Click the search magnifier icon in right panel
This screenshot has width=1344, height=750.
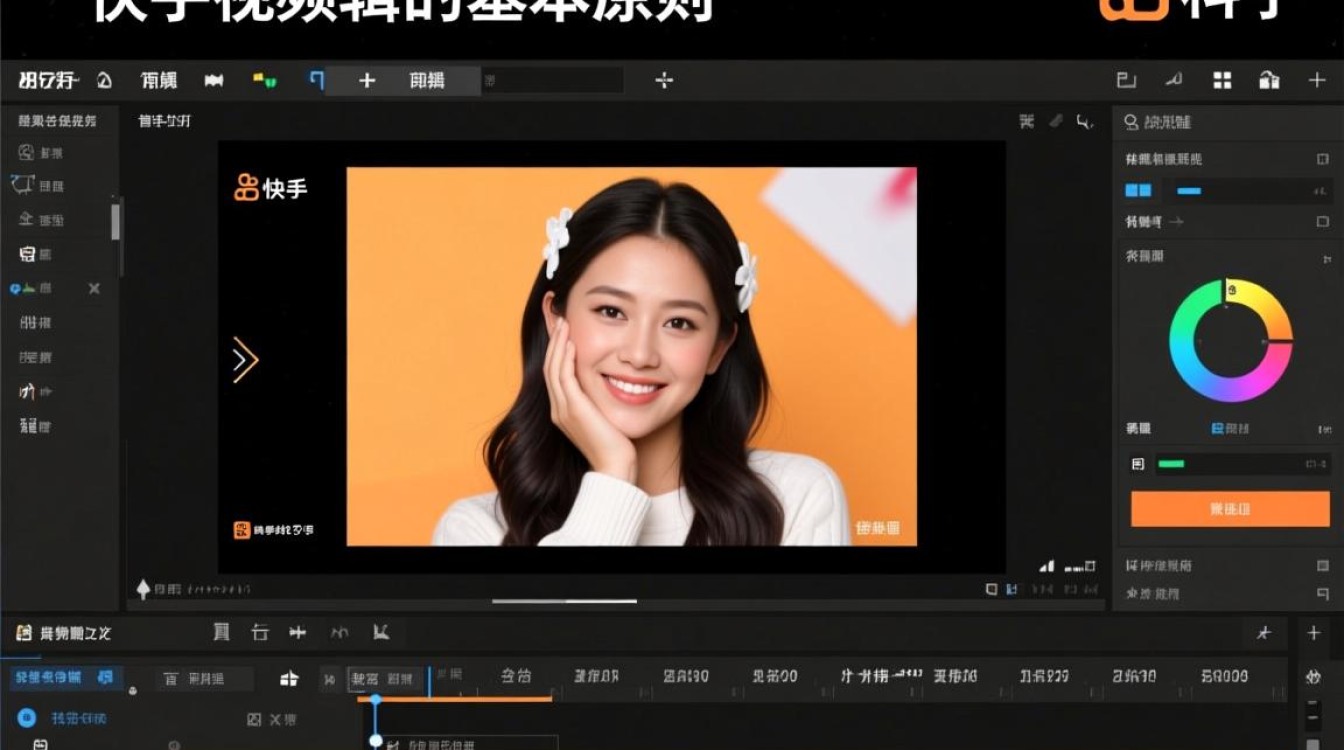[1131, 122]
